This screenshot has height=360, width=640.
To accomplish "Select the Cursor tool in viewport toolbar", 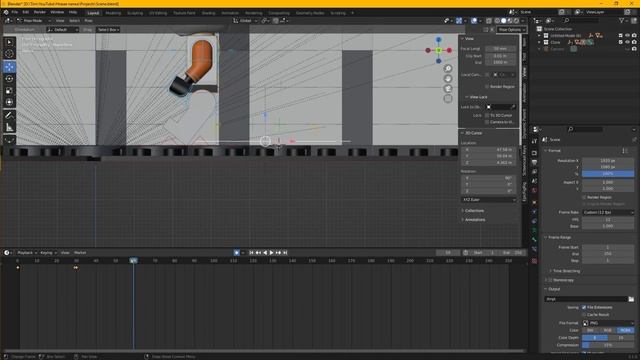I will tap(9, 54).
